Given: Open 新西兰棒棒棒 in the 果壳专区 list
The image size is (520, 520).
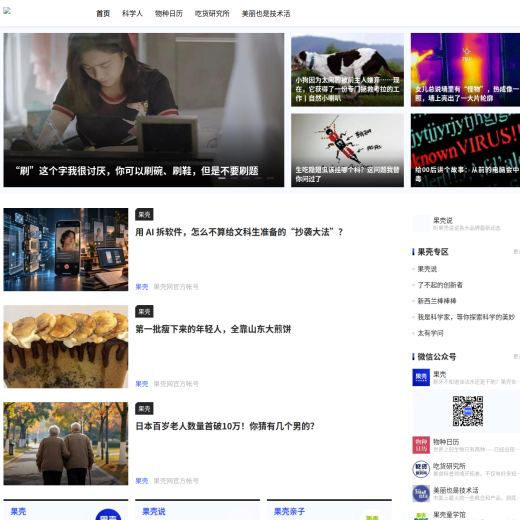Looking at the screenshot, I should pos(437,301).
